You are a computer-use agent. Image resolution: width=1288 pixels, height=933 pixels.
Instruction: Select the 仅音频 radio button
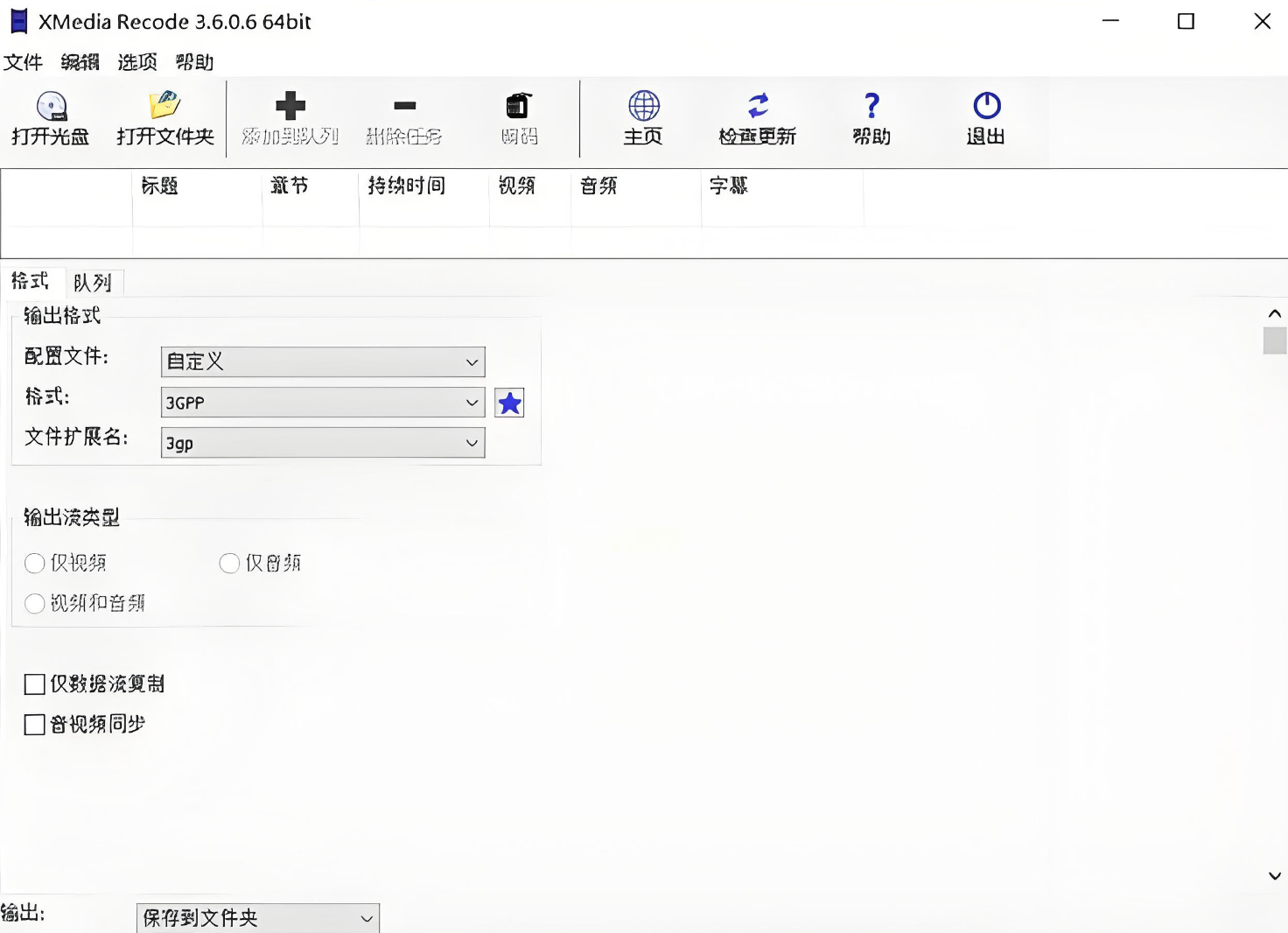229,563
